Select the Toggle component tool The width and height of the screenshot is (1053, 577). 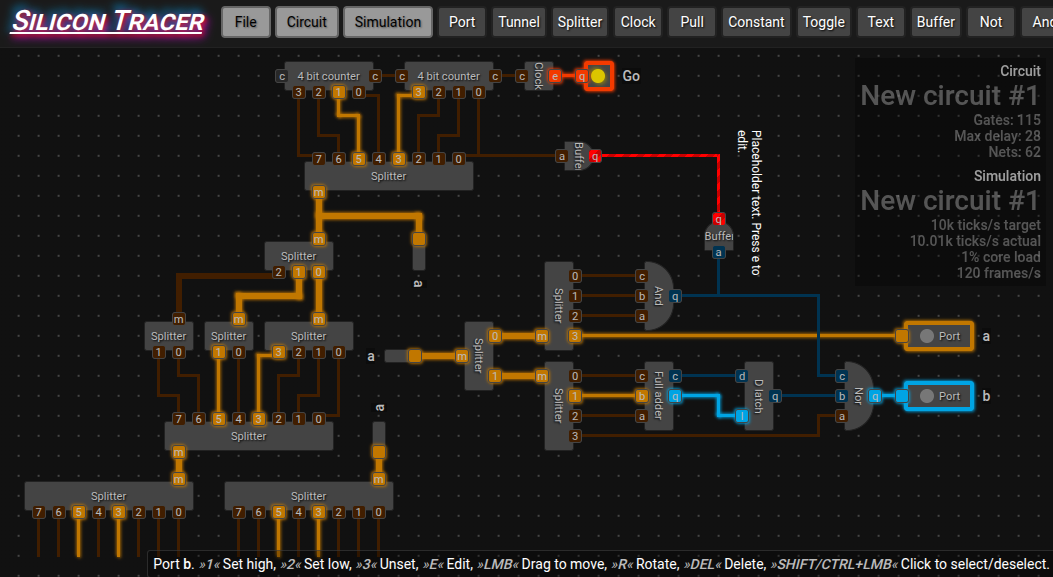(824, 22)
